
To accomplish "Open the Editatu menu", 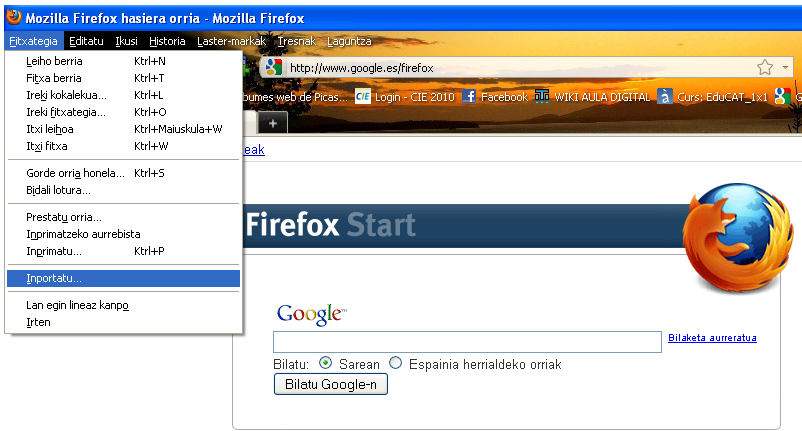I will tap(86, 41).
